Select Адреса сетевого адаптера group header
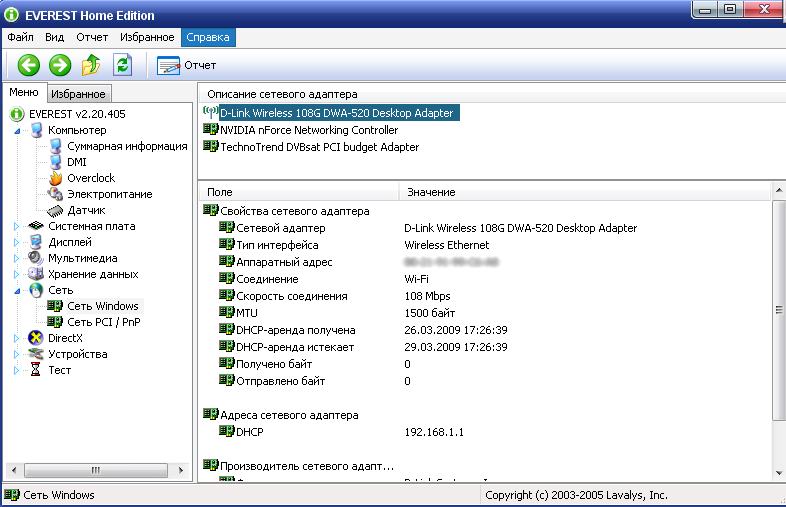Screen dimensions: 786x507 click(x=289, y=415)
